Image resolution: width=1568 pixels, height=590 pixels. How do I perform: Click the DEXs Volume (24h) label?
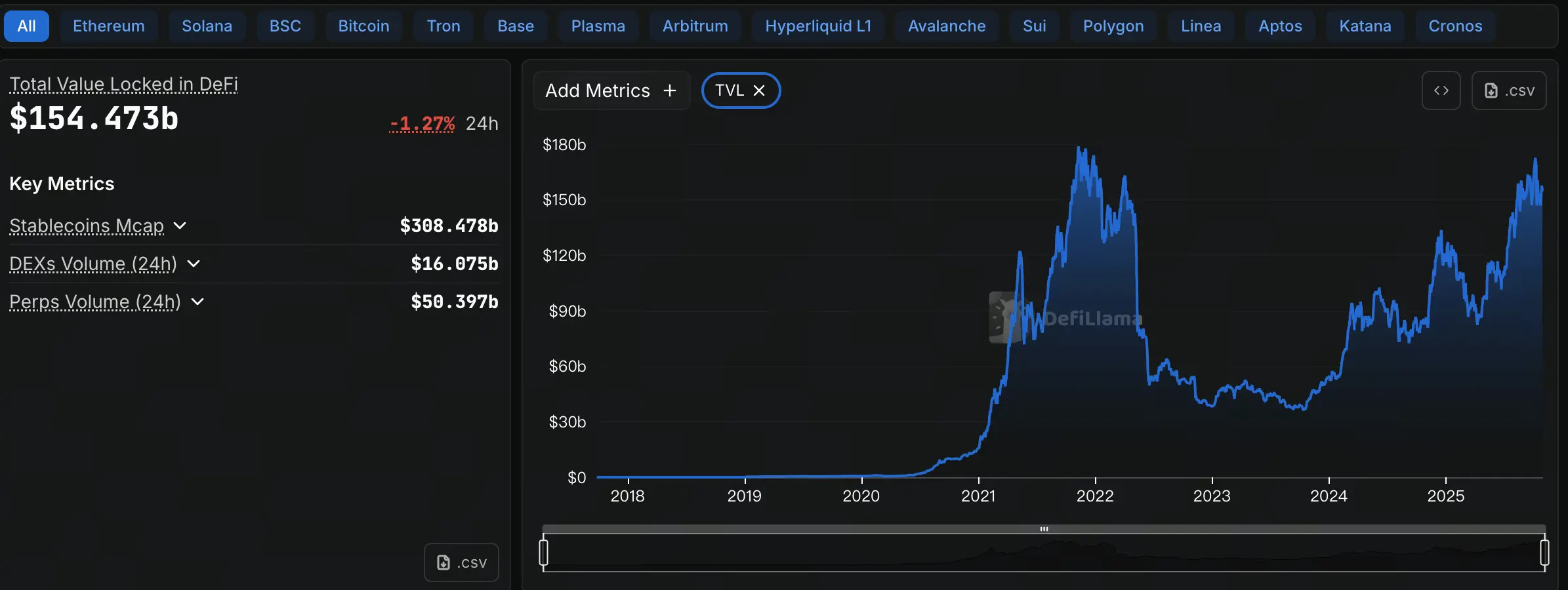(93, 264)
